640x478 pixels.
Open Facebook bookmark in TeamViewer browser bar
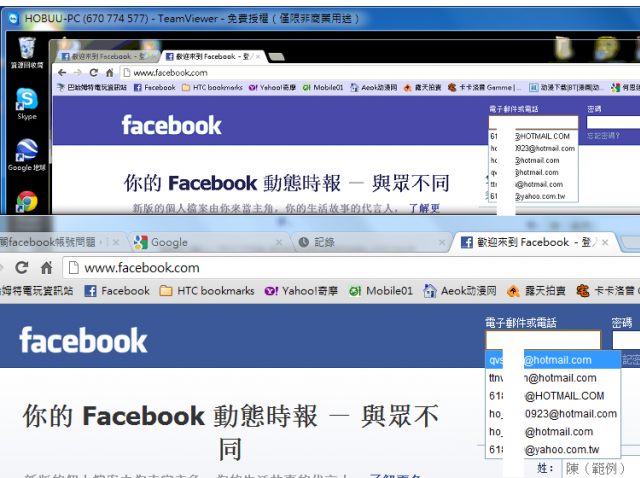pos(155,87)
